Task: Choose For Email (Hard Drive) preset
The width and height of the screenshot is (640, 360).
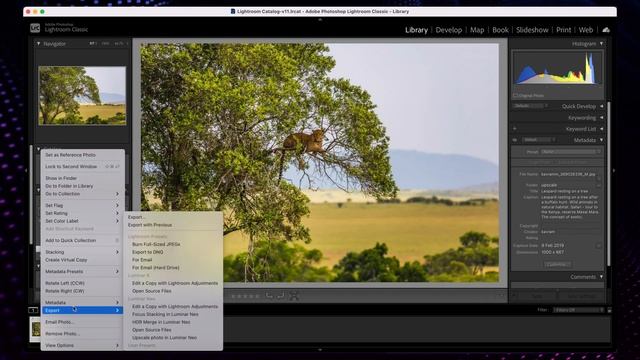Action: (x=173, y=268)
